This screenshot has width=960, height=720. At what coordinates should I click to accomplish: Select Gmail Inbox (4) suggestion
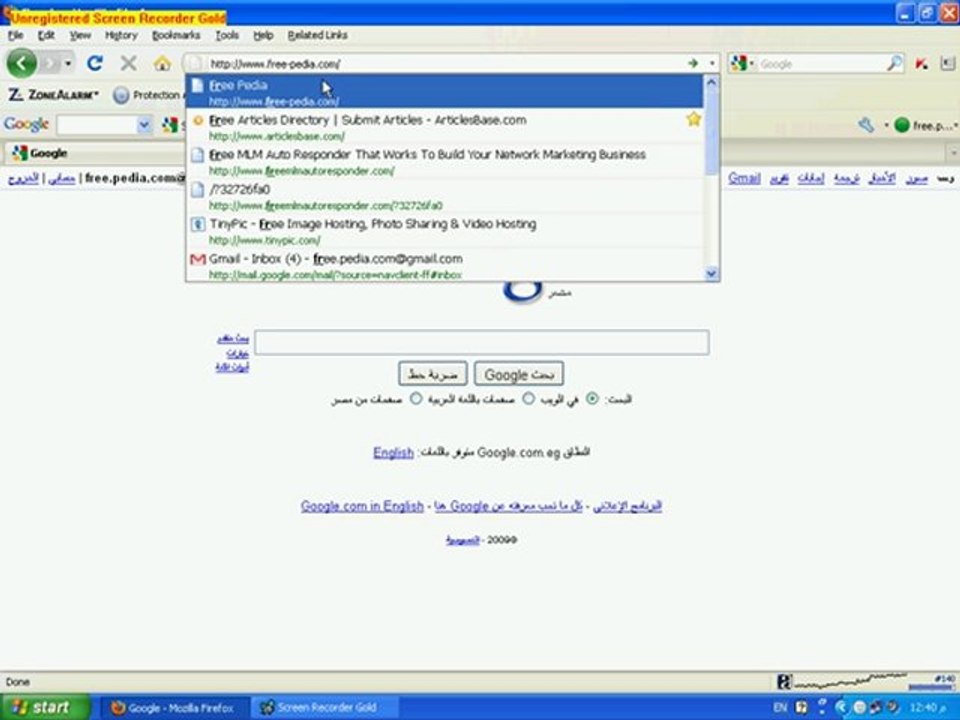[x=445, y=265]
